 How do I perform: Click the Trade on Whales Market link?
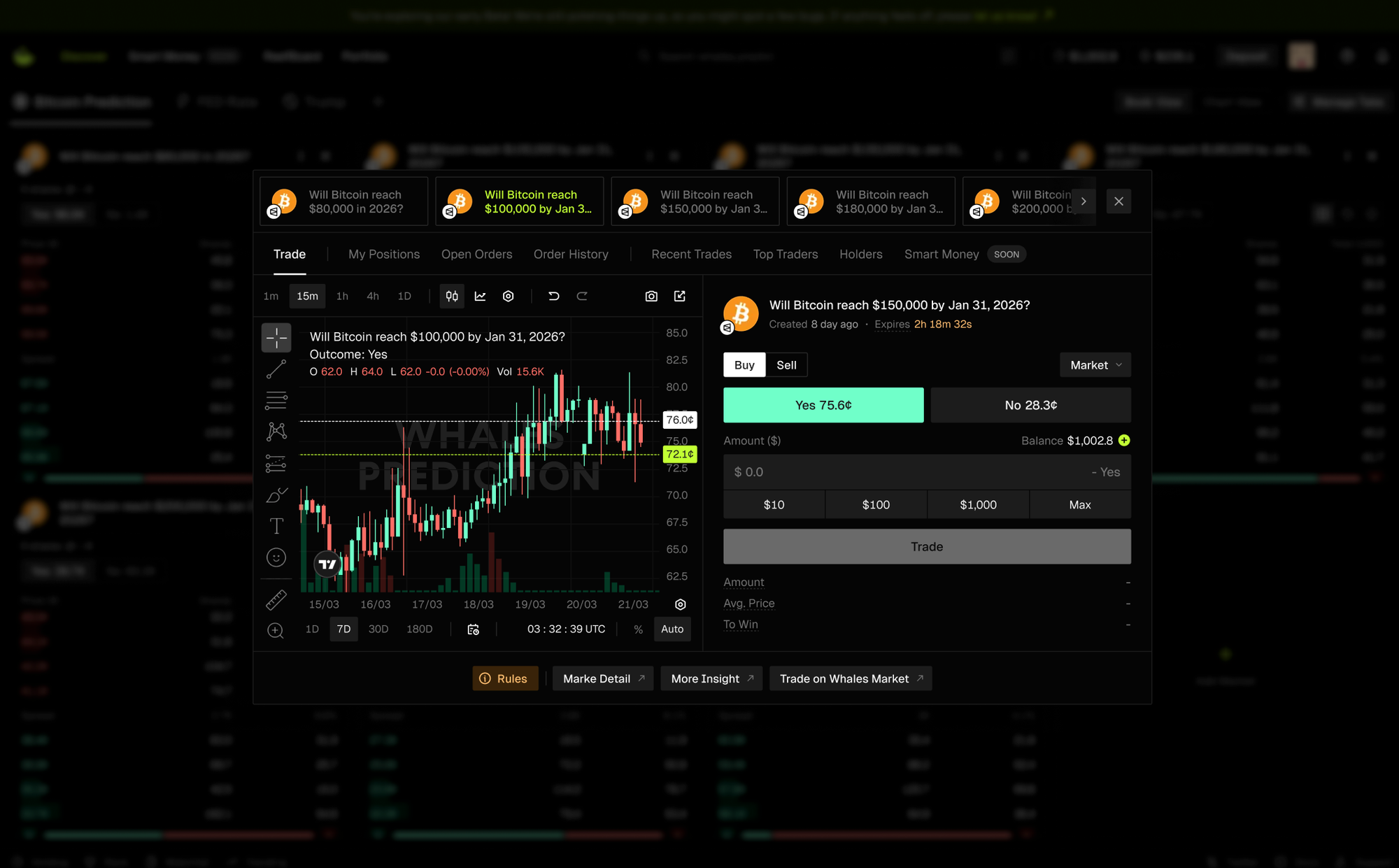pos(850,678)
